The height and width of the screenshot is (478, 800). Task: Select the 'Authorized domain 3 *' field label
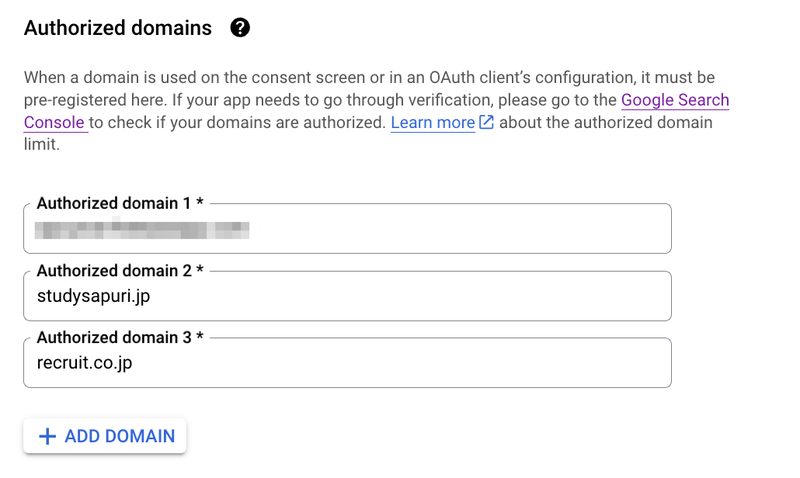(120, 337)
